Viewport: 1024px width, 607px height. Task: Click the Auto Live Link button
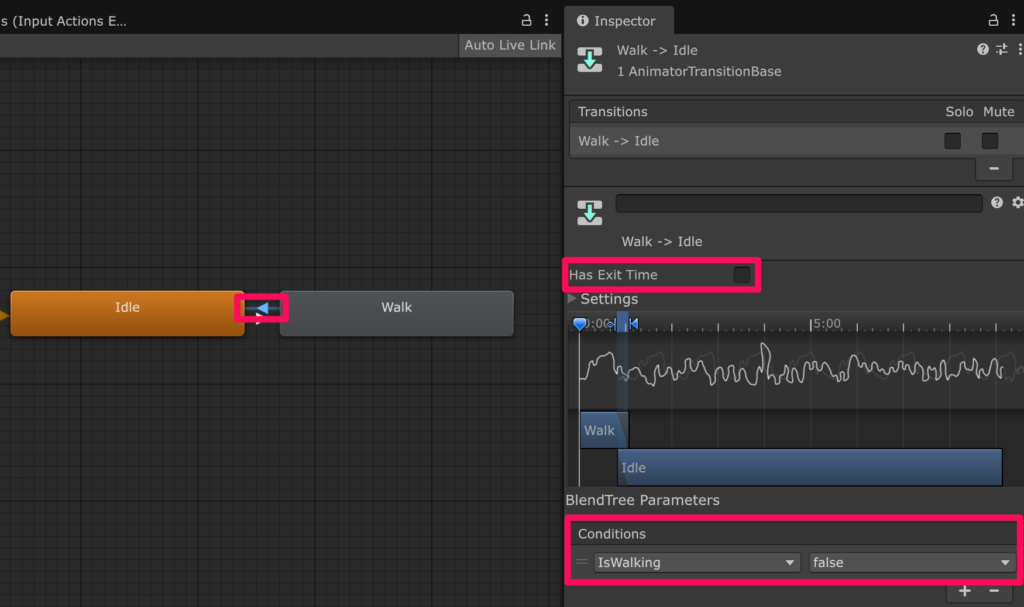(510, 45)
